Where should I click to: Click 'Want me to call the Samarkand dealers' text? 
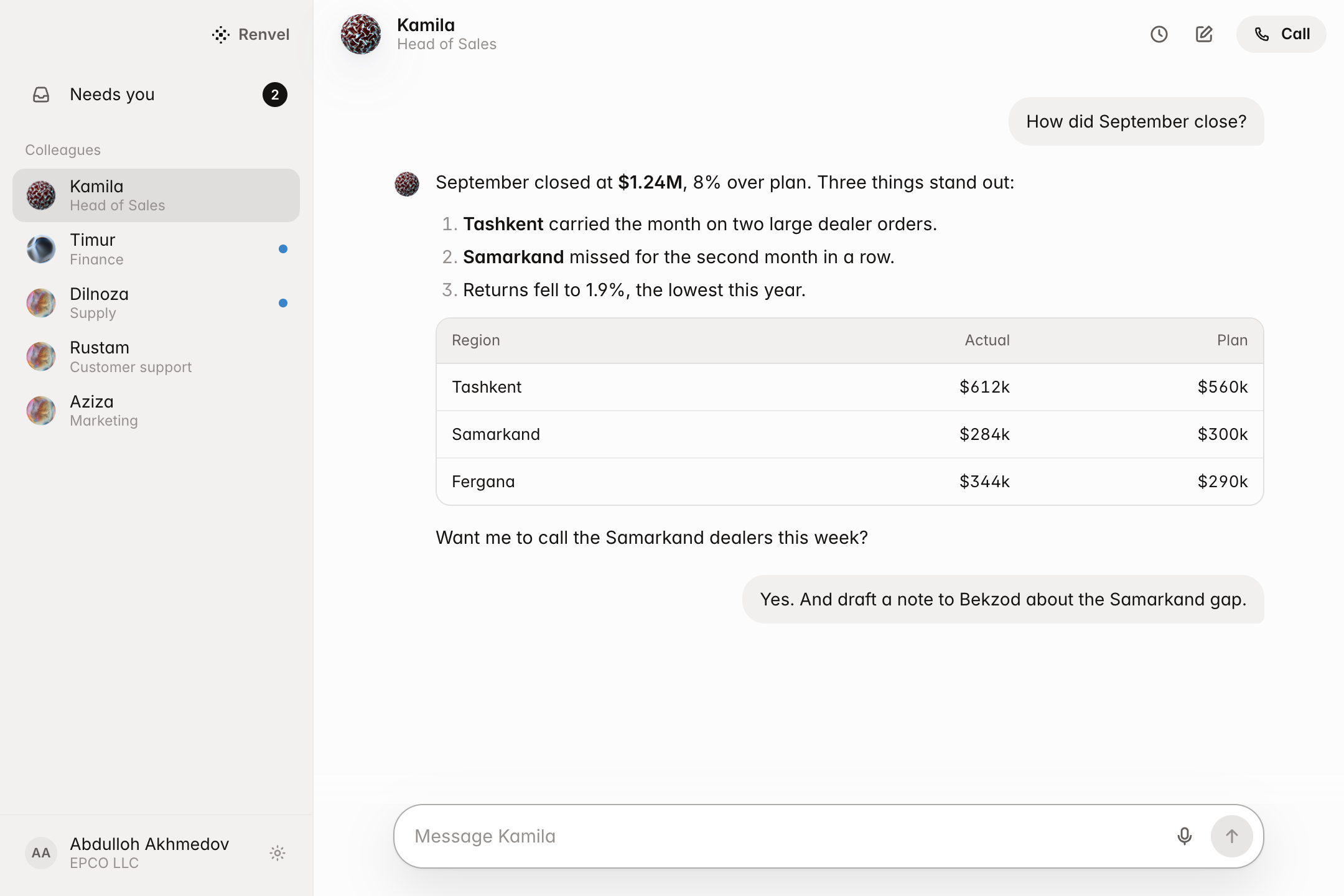click(x=651, y=538)
